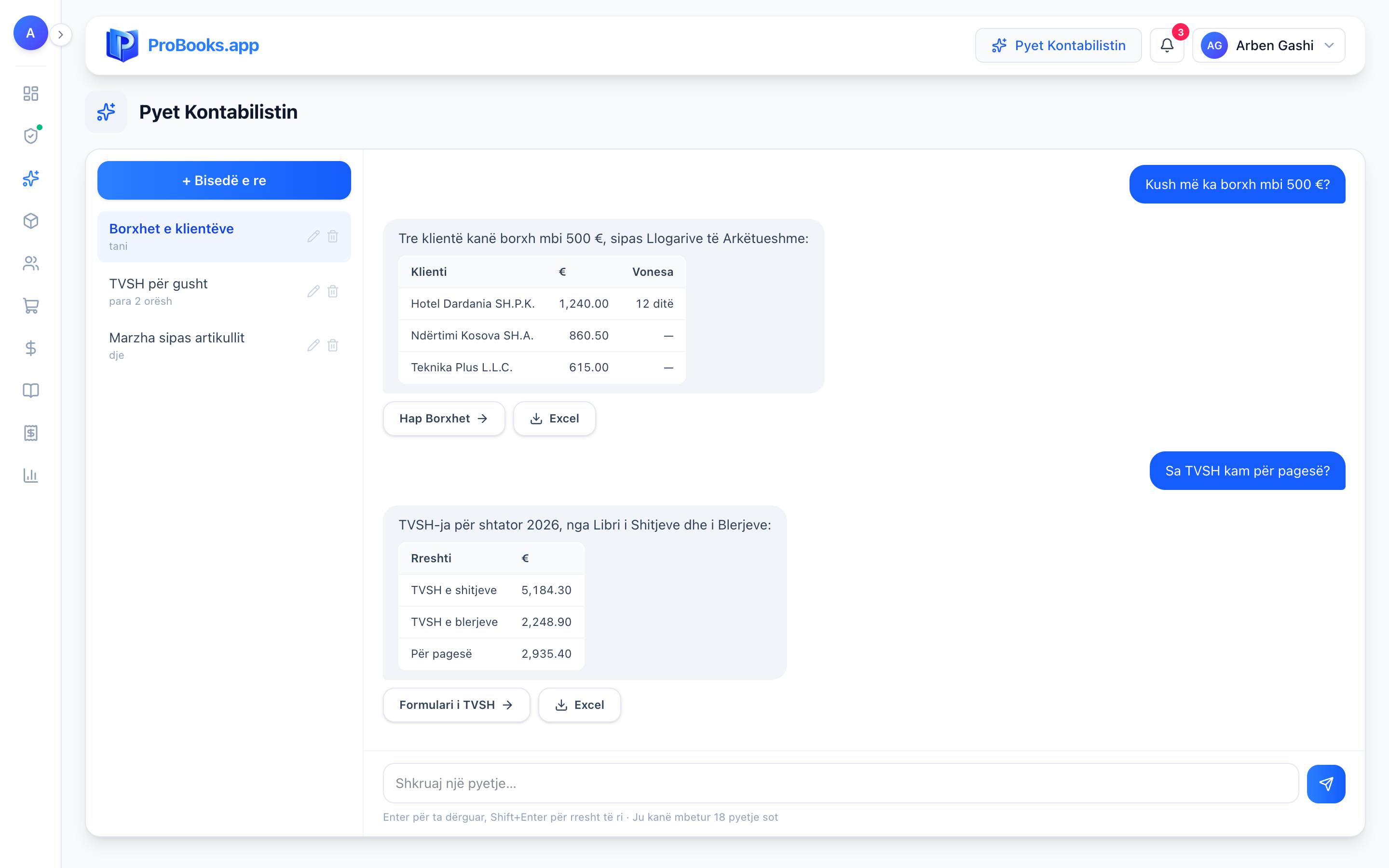Click TVSH e blerjeve row label
Image resolution: width=1389 pixels, height=868 pixels.
(x=455, y=622)
